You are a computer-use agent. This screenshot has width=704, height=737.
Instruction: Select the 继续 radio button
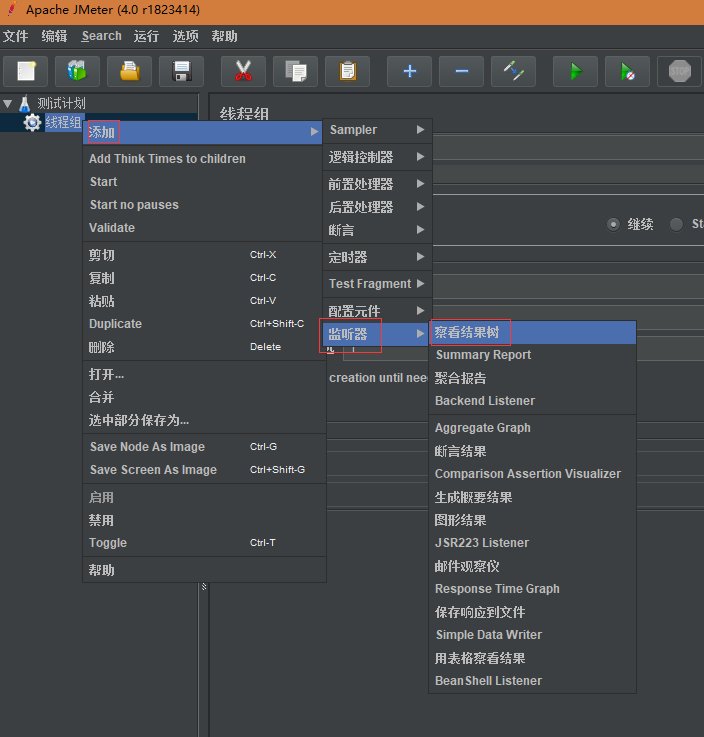pos(613,224)
